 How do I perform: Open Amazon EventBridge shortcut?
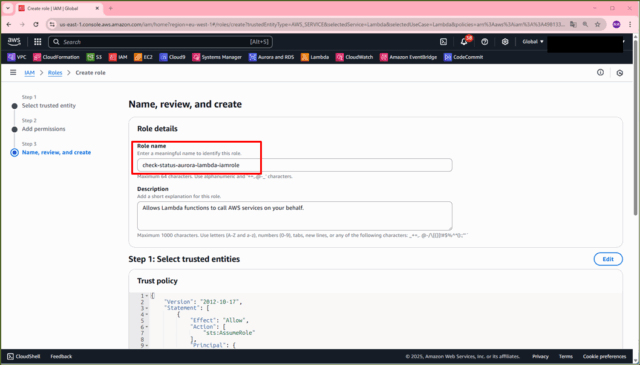tap(408, 57)
